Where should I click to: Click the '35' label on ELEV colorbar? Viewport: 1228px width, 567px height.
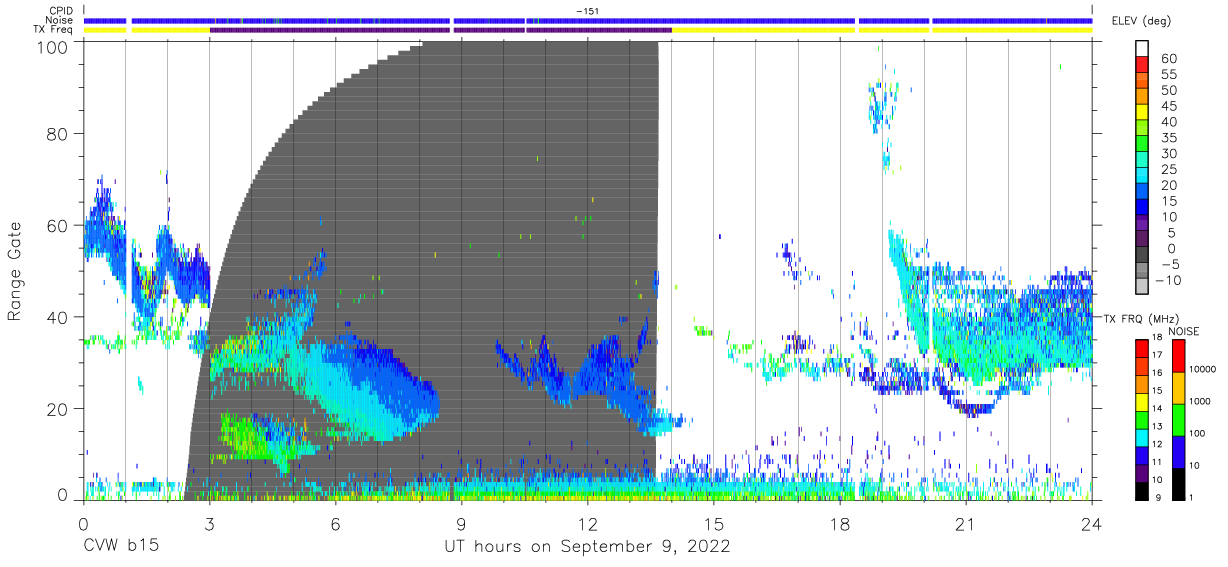(x=1168, y=138)
